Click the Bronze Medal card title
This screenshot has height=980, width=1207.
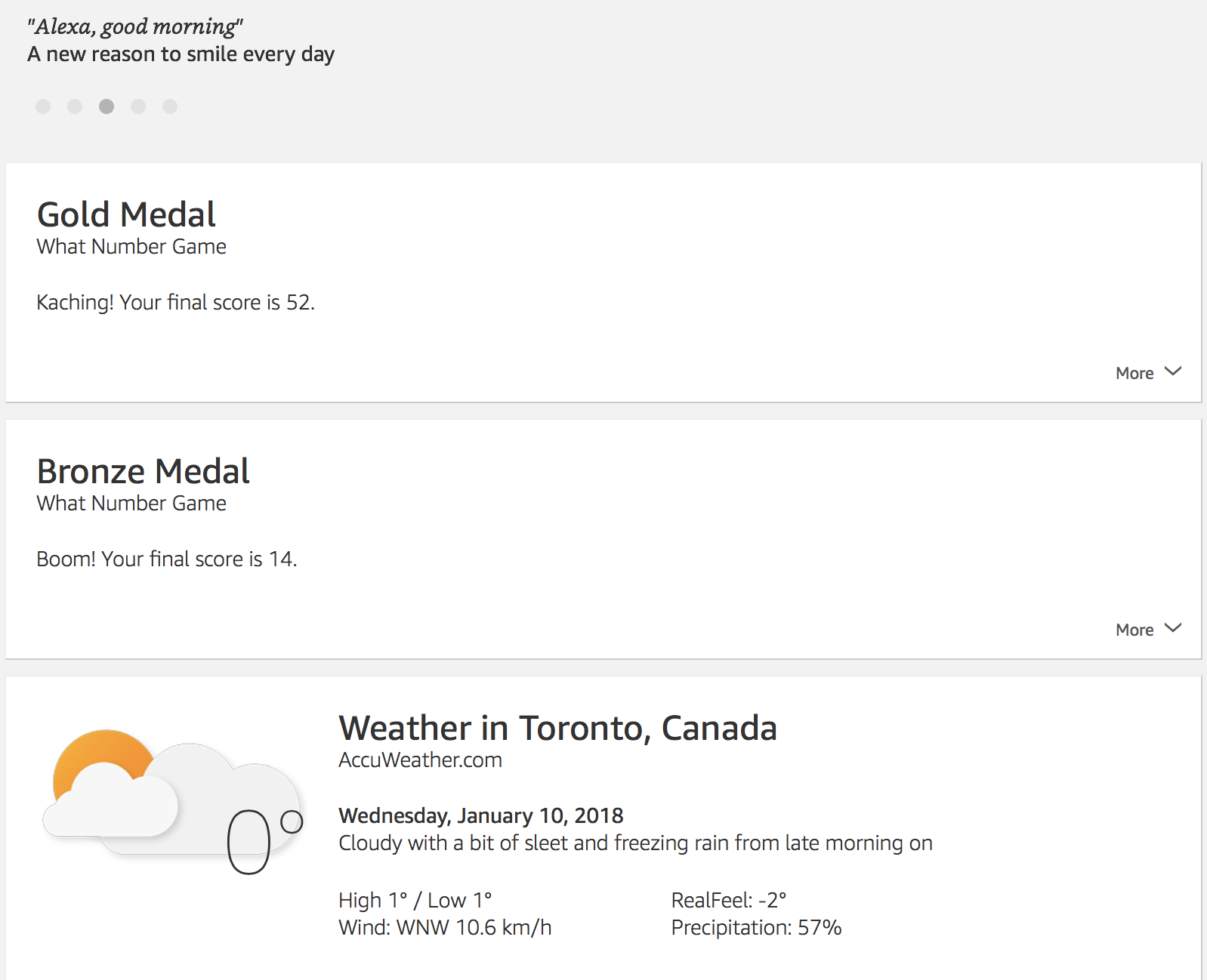pos(143,472)
